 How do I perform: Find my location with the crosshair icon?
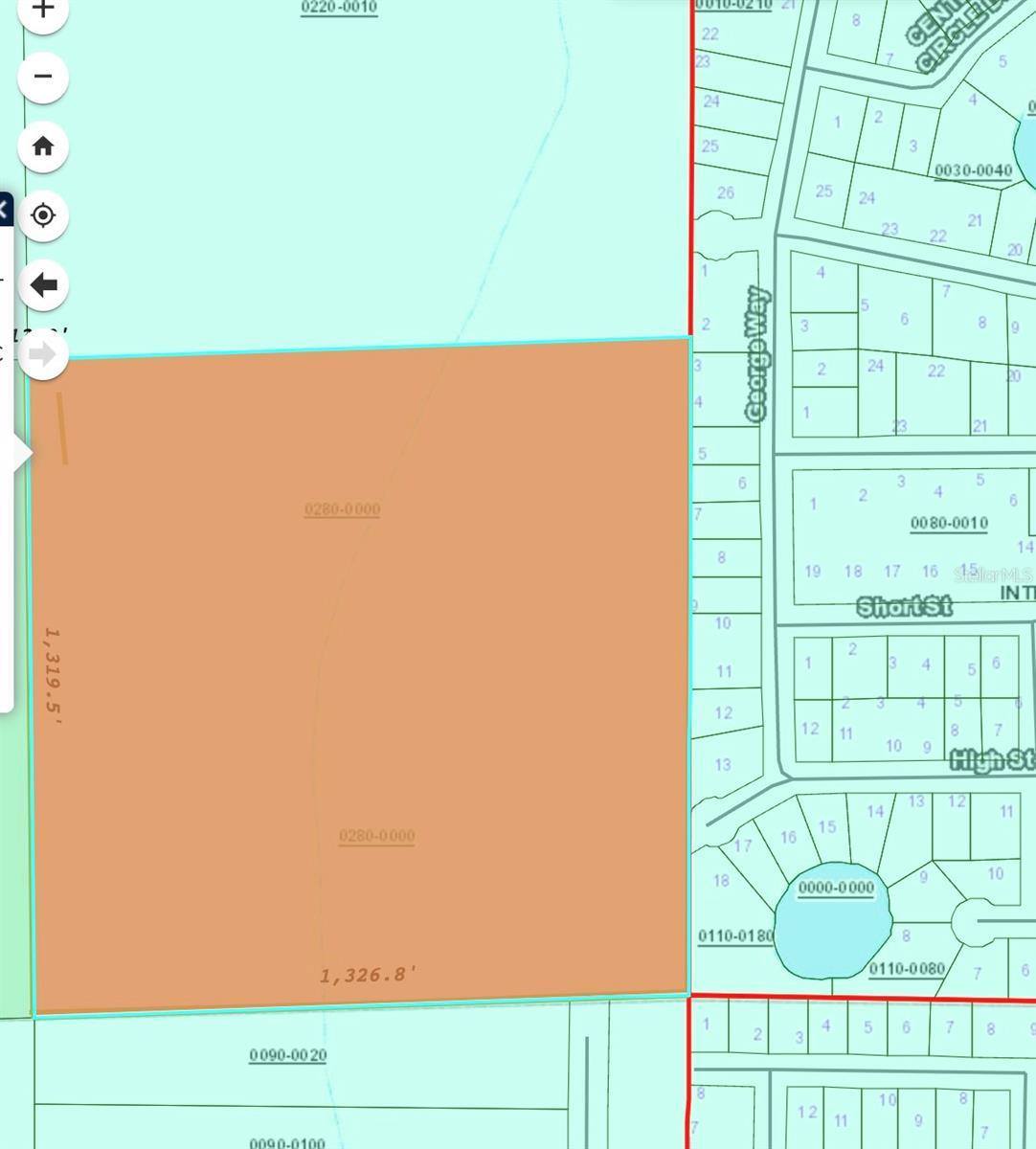pos(43,215)
